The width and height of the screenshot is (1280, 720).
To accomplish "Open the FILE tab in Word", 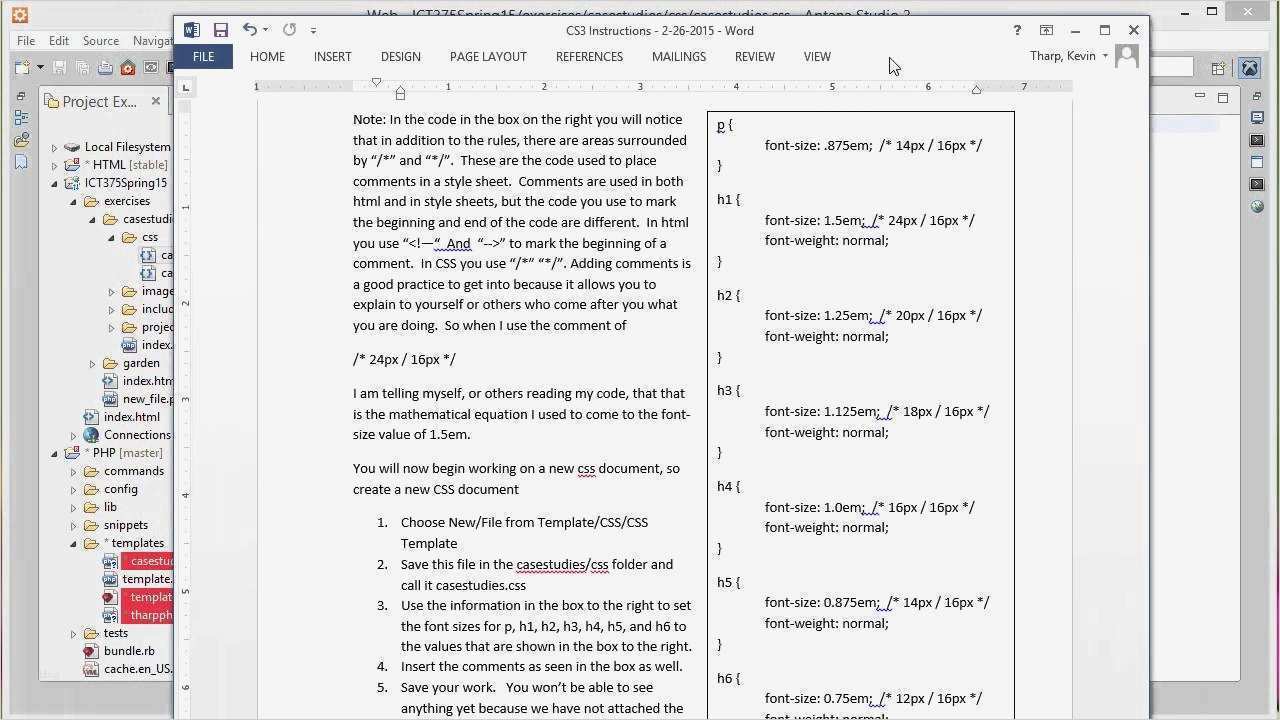I will coord(203,57).
